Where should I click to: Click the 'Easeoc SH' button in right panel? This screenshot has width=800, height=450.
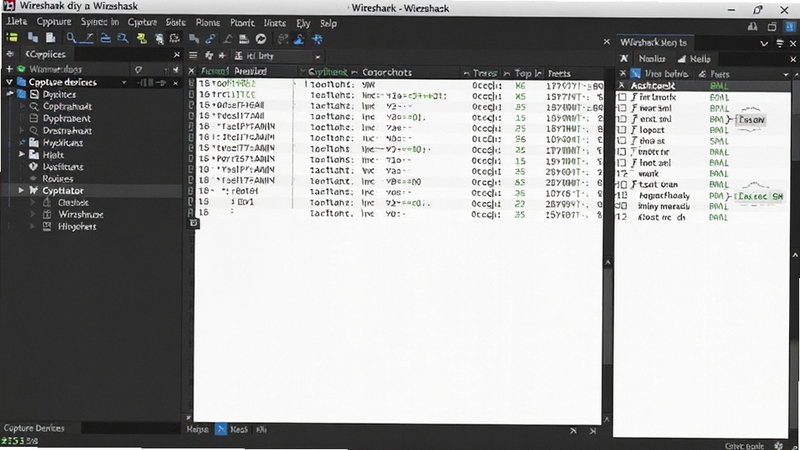[761, 196]
